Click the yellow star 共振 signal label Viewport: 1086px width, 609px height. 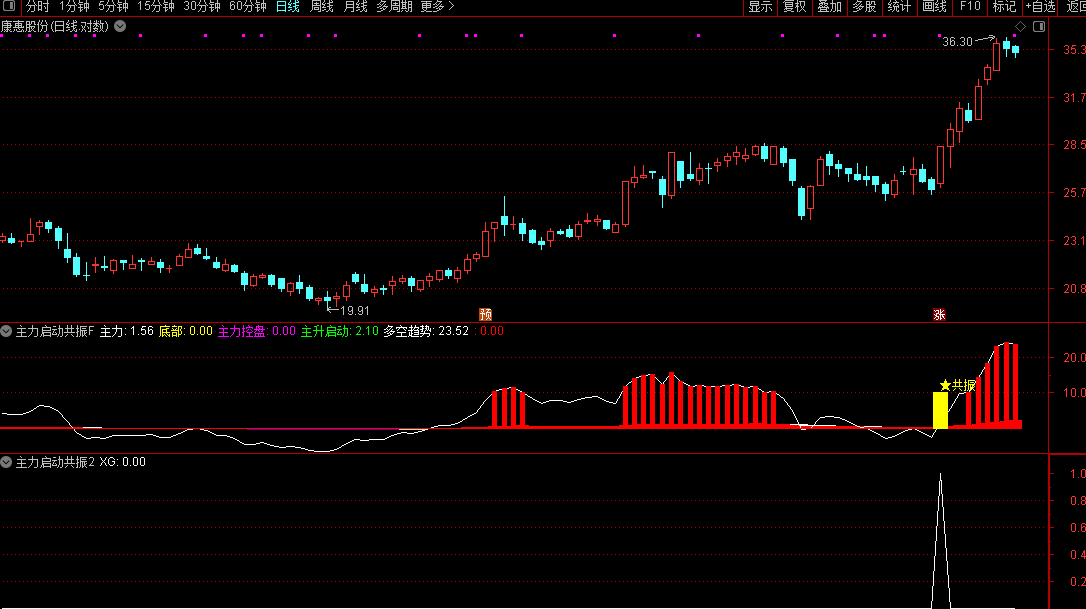pyautogui.click(x=958, y=385)
